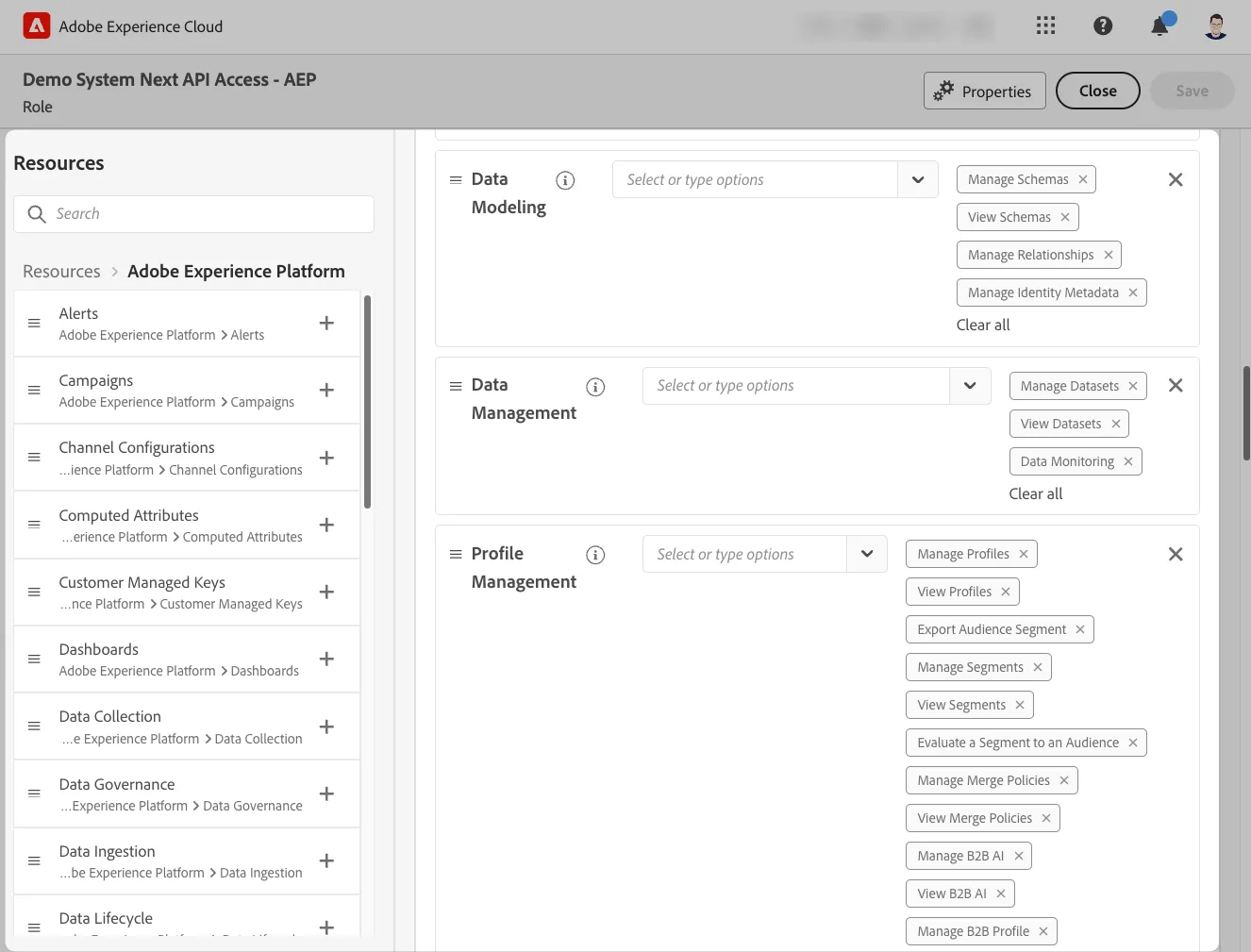Show info for Profile Management
Screen dimensions: 1251x952
pos(595,555)
